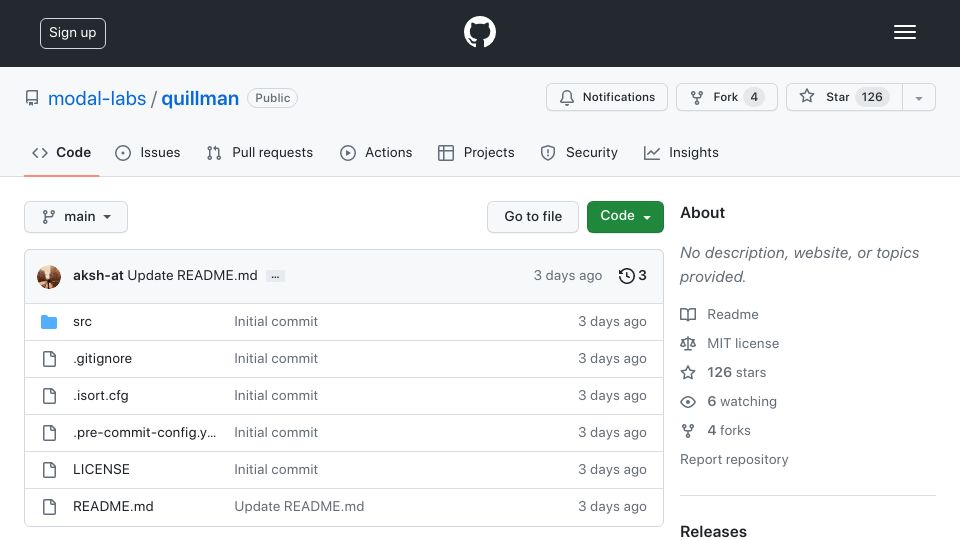960x540 pixels.
Task: Click aksh-at user avatar
Action: [x=49, y=277]
